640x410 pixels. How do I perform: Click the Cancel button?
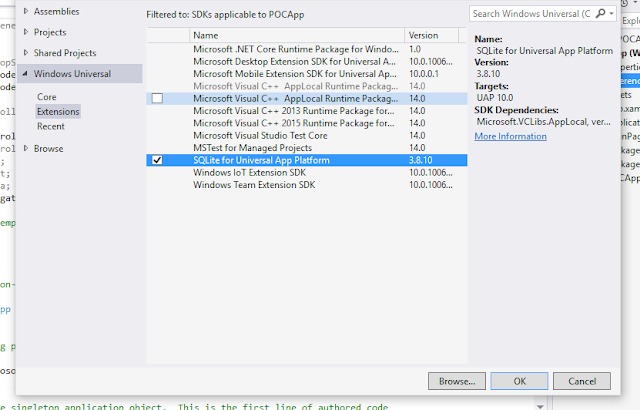[582, 381]
